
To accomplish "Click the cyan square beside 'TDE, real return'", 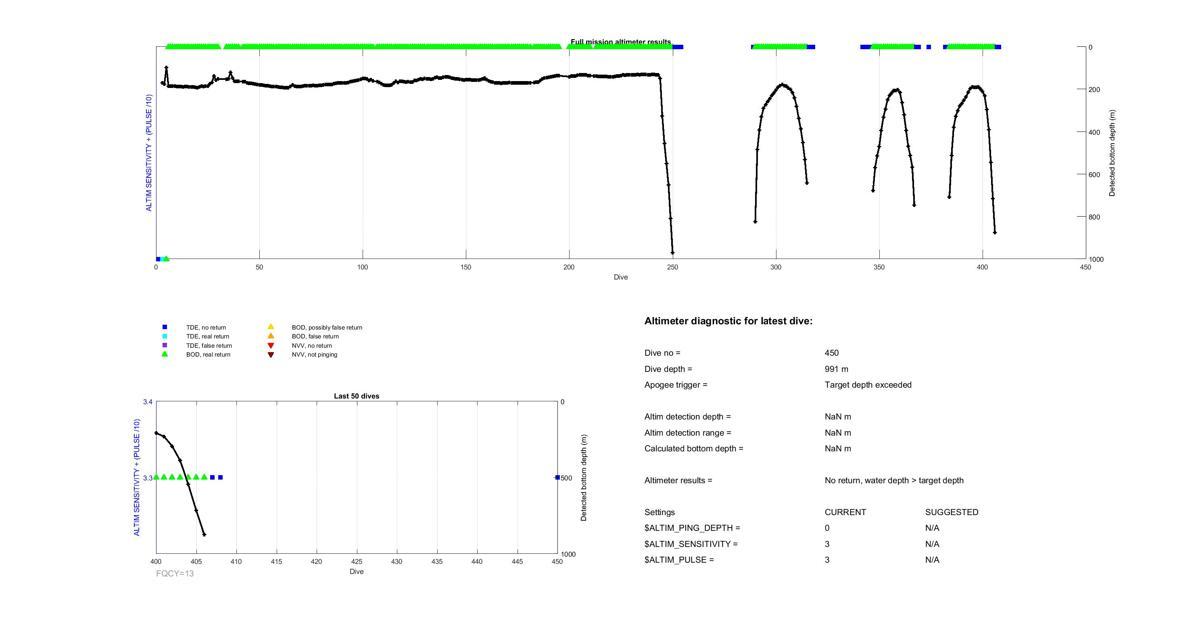I will pos(165,336).
